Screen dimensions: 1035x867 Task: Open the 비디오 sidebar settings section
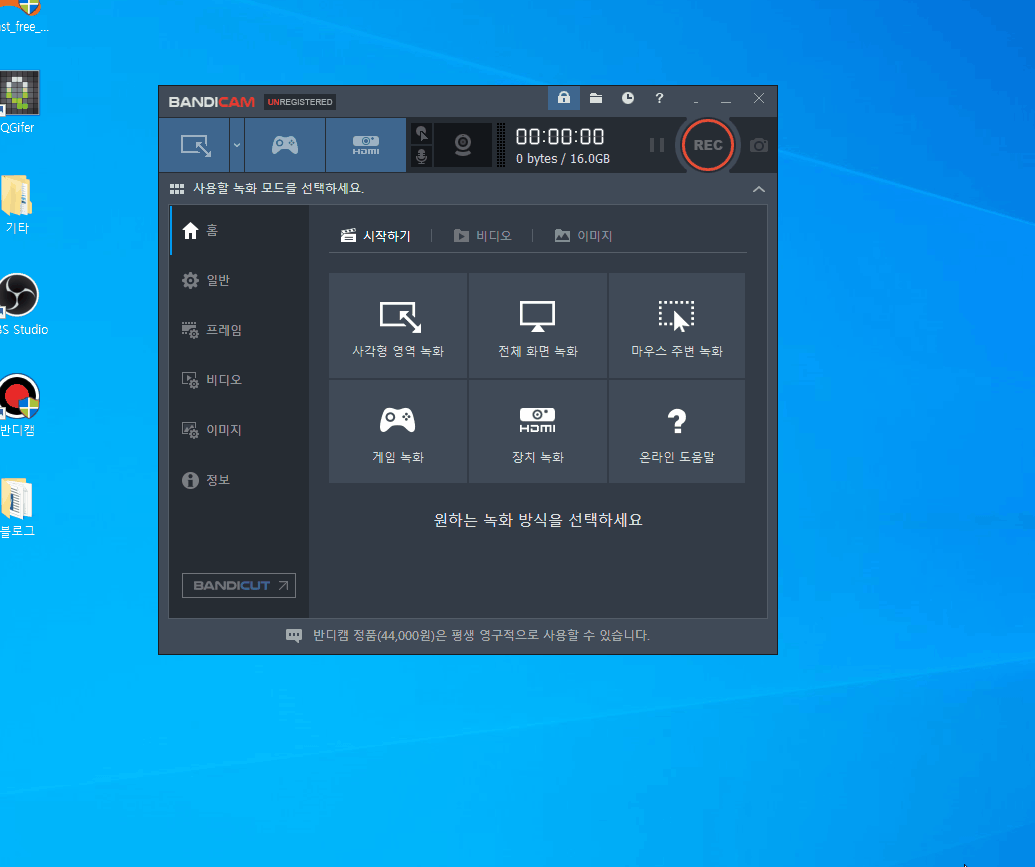click(x=240, y=380)
